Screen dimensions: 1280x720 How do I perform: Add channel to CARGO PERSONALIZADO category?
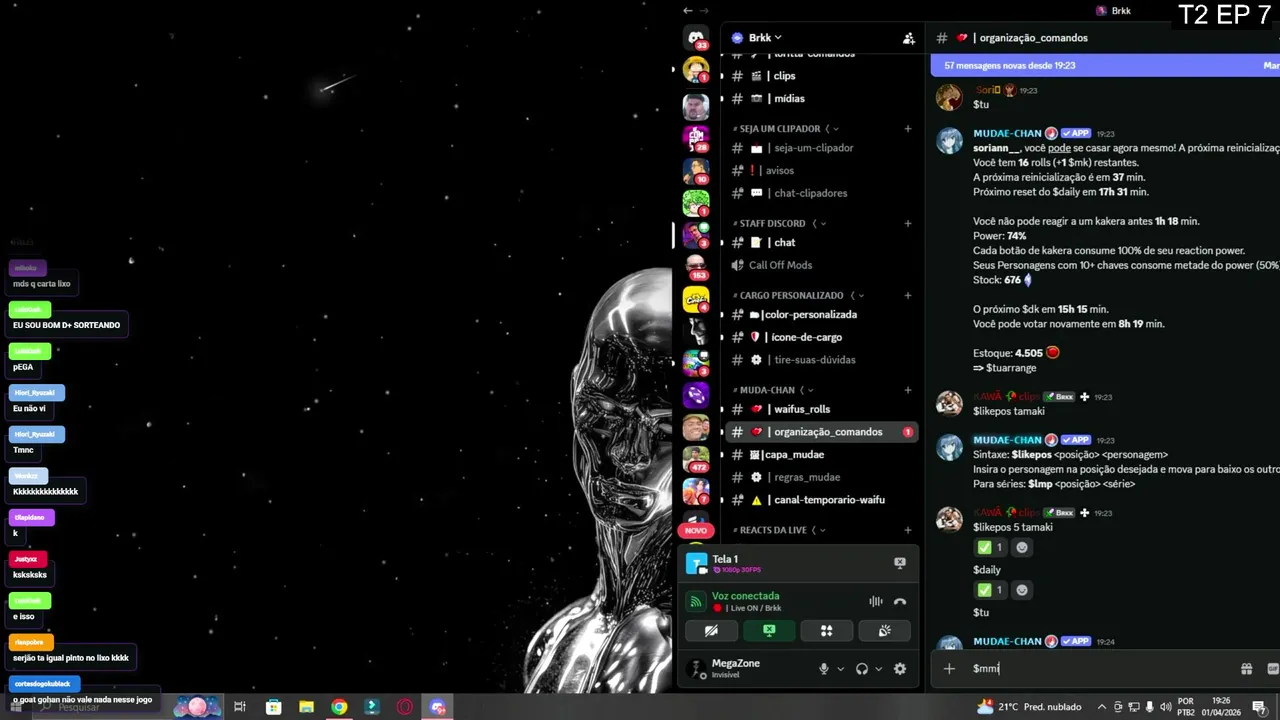pos(908,295)
